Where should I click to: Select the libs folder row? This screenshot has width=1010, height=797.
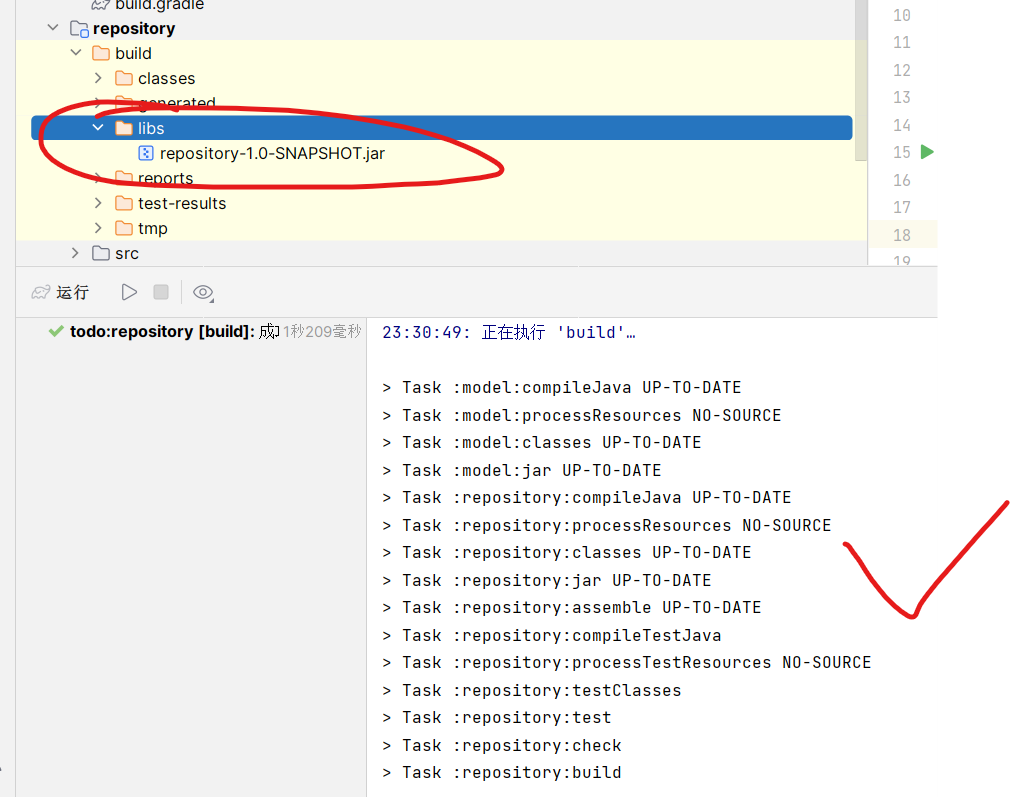442,128
